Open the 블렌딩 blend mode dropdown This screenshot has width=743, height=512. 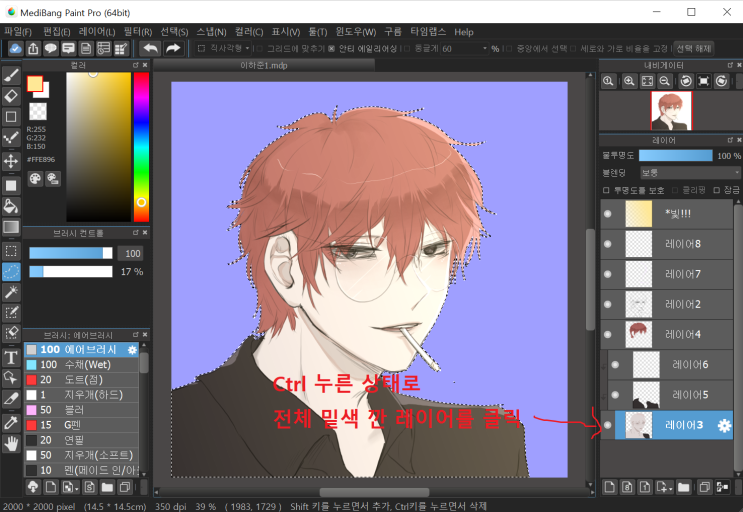click(689, 172)
